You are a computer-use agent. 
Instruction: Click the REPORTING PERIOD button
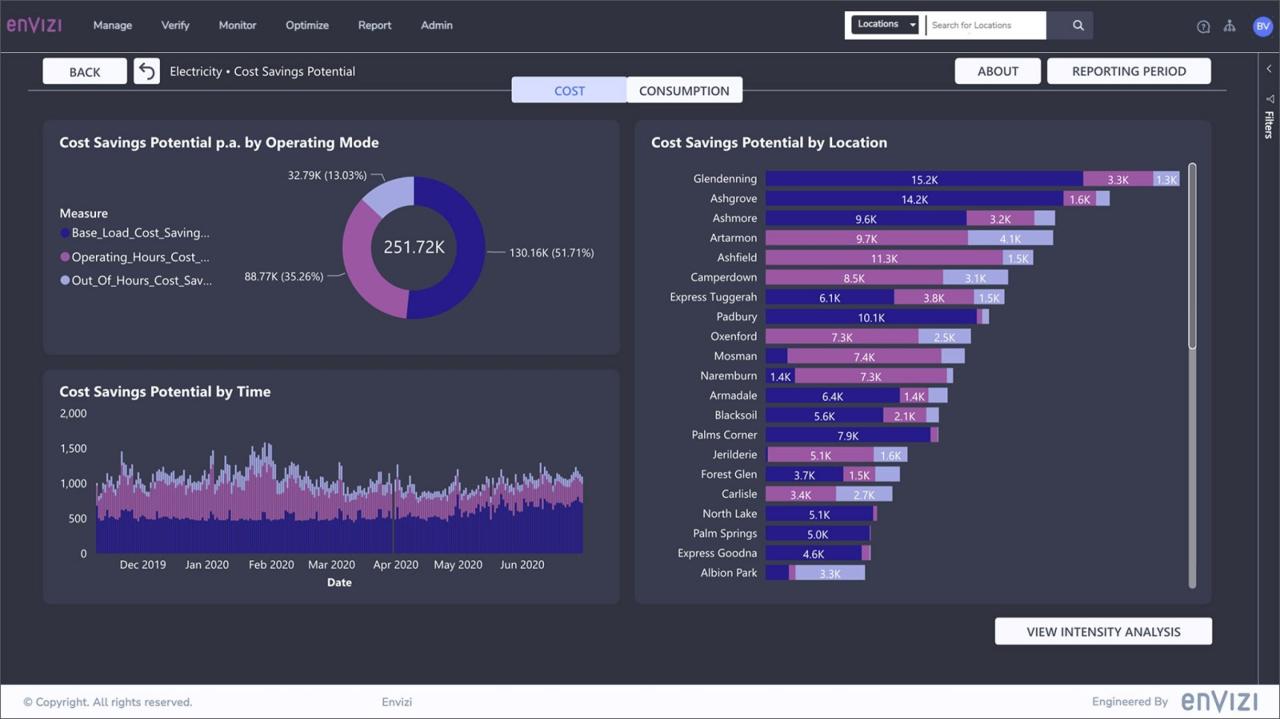(1128, 71)
